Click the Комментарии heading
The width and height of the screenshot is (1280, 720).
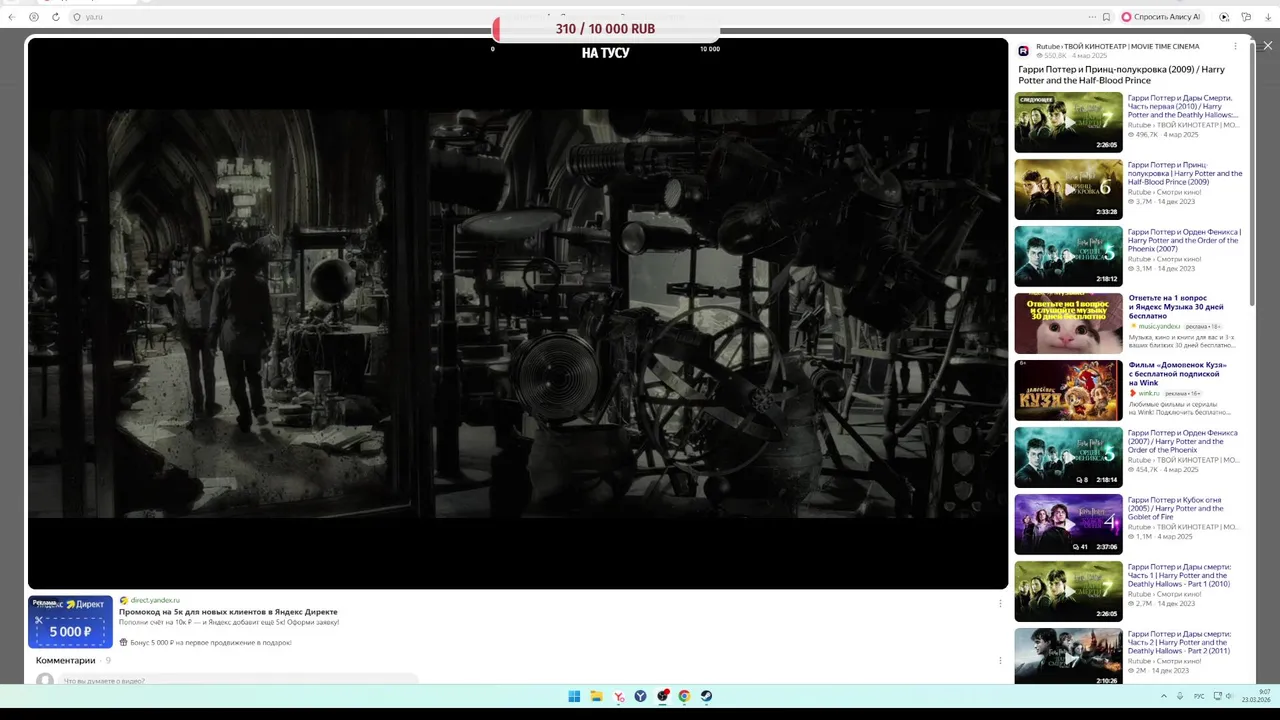click(66, 660)
